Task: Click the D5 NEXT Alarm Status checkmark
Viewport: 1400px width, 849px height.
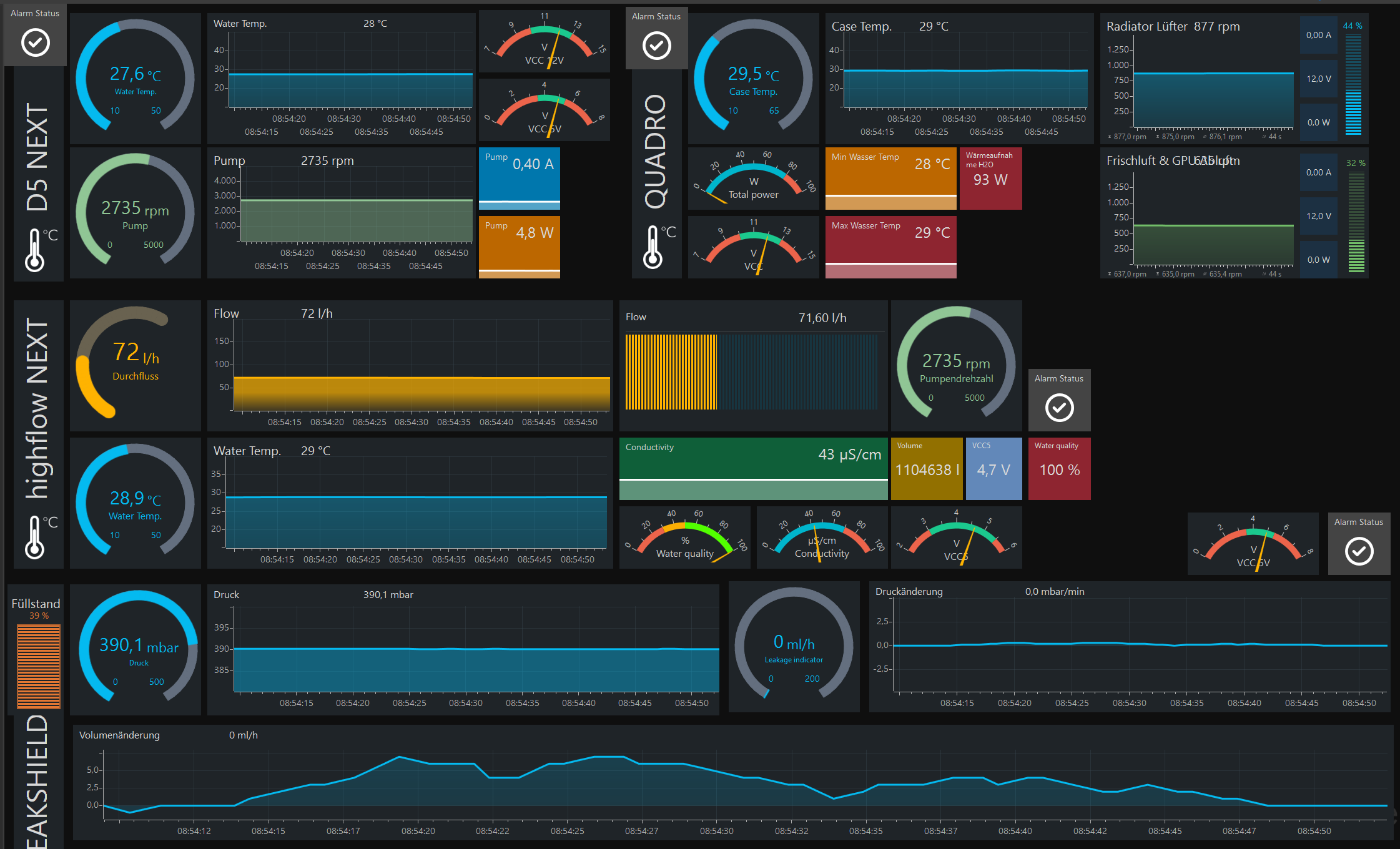Action: tap(36, 42)
